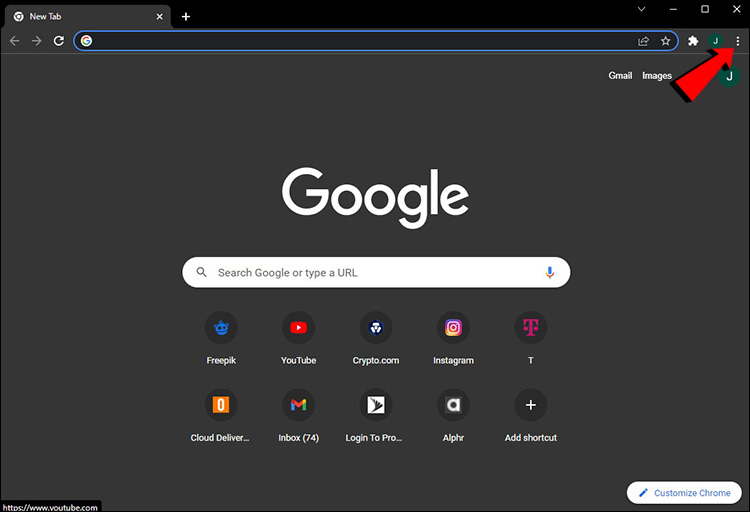
Task: Maximize the Chrome window
Action: click(x=705, y=9)
